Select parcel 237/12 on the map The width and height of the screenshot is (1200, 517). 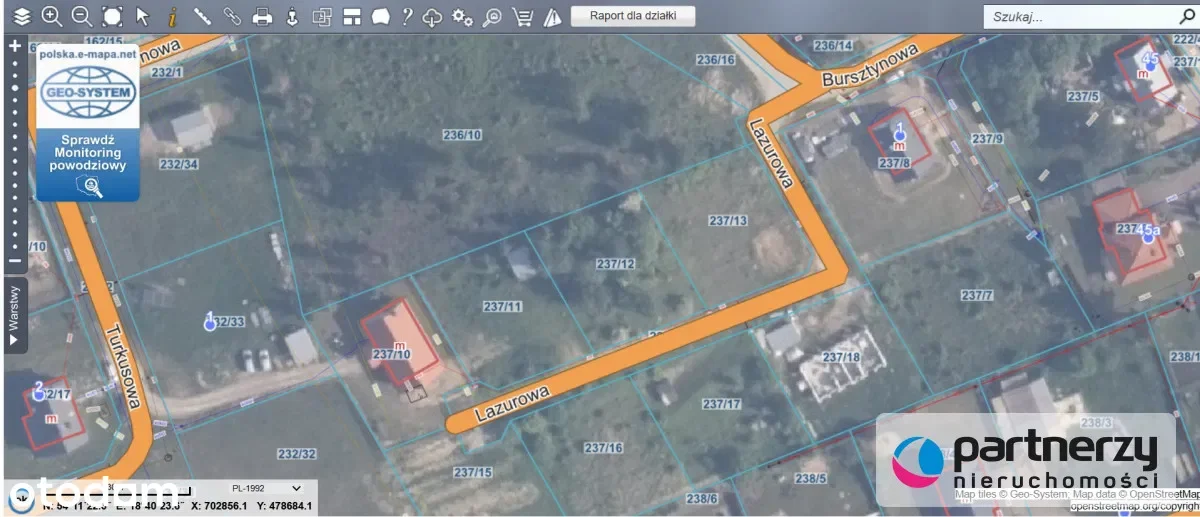click(615, 264)
